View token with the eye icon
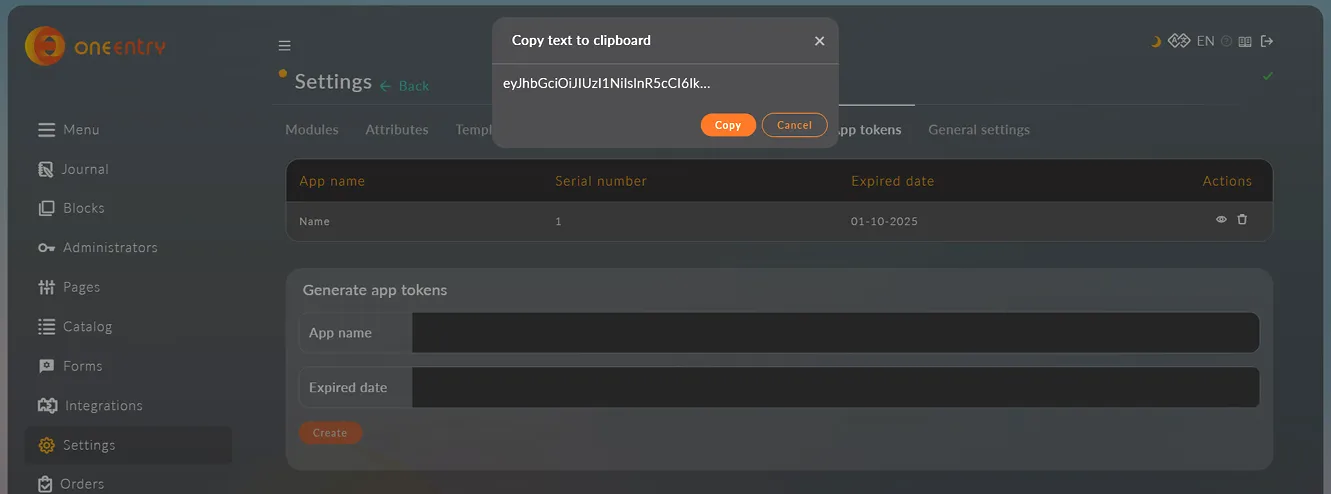This screenshot has width=1331, height=494. 1221,220
